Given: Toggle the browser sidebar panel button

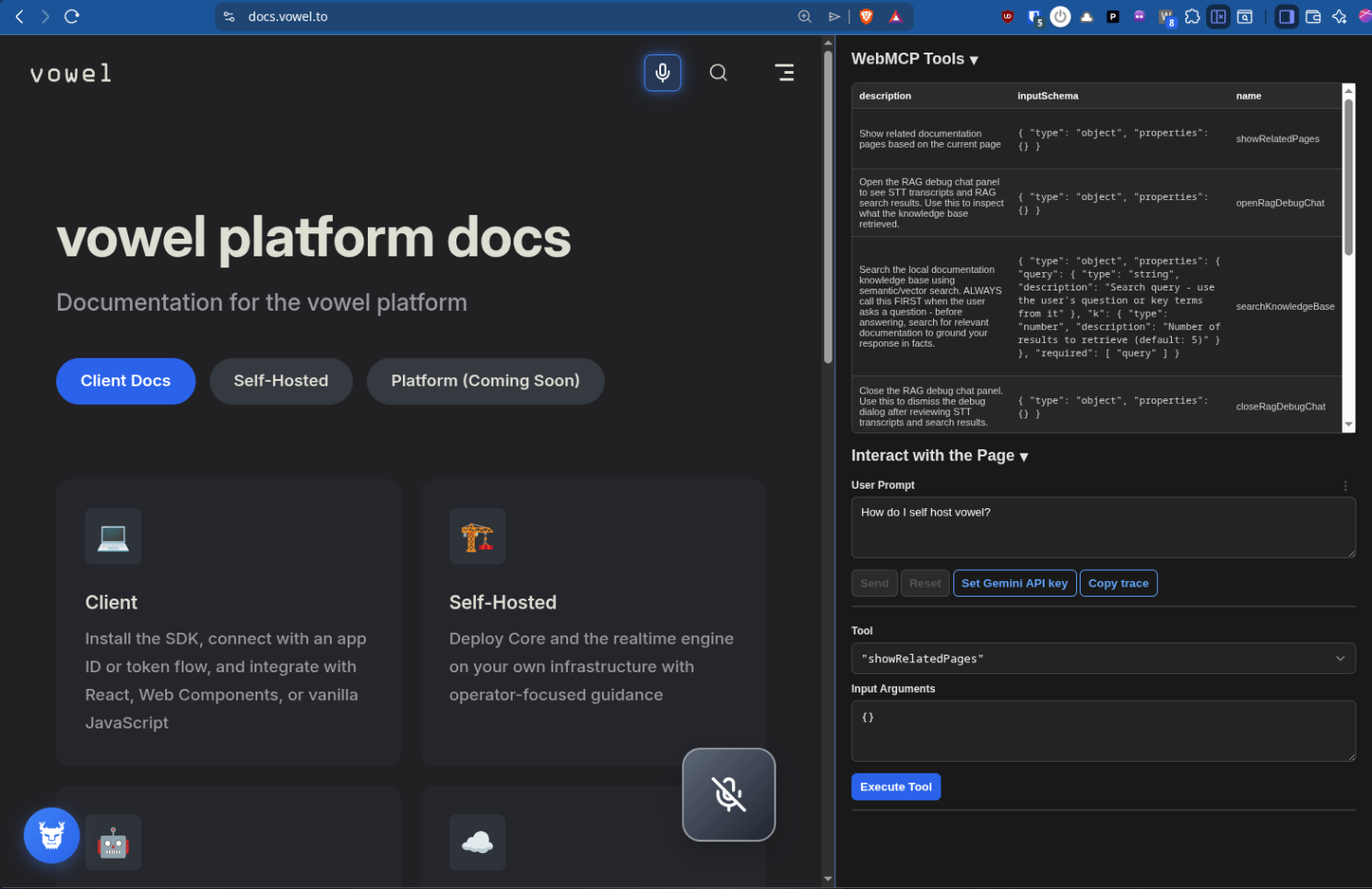Looking at the screenshot, I should (1286, 17).
